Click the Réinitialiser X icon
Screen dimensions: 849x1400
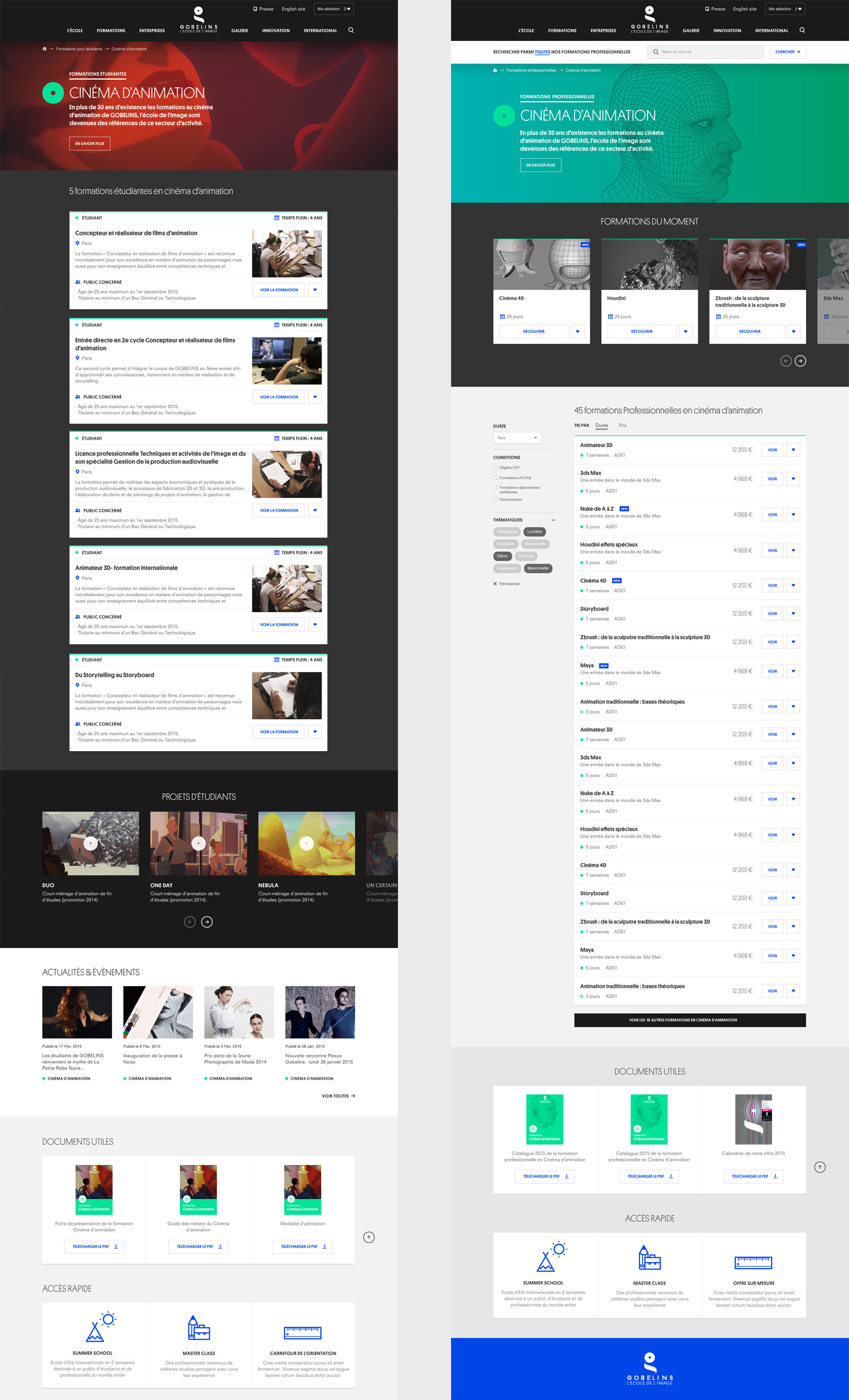pos(495,584)
